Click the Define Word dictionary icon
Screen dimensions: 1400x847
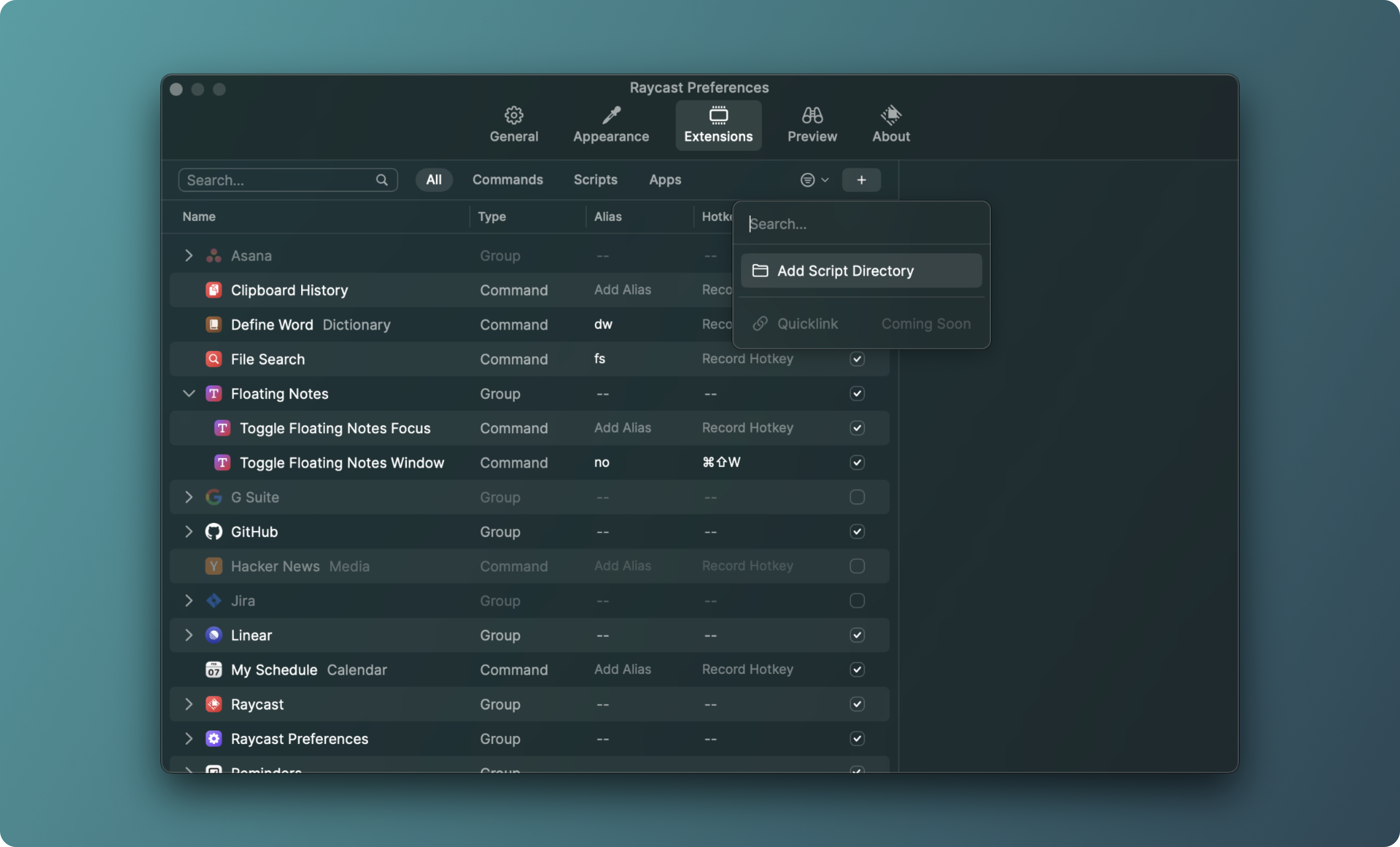point(214,325)
